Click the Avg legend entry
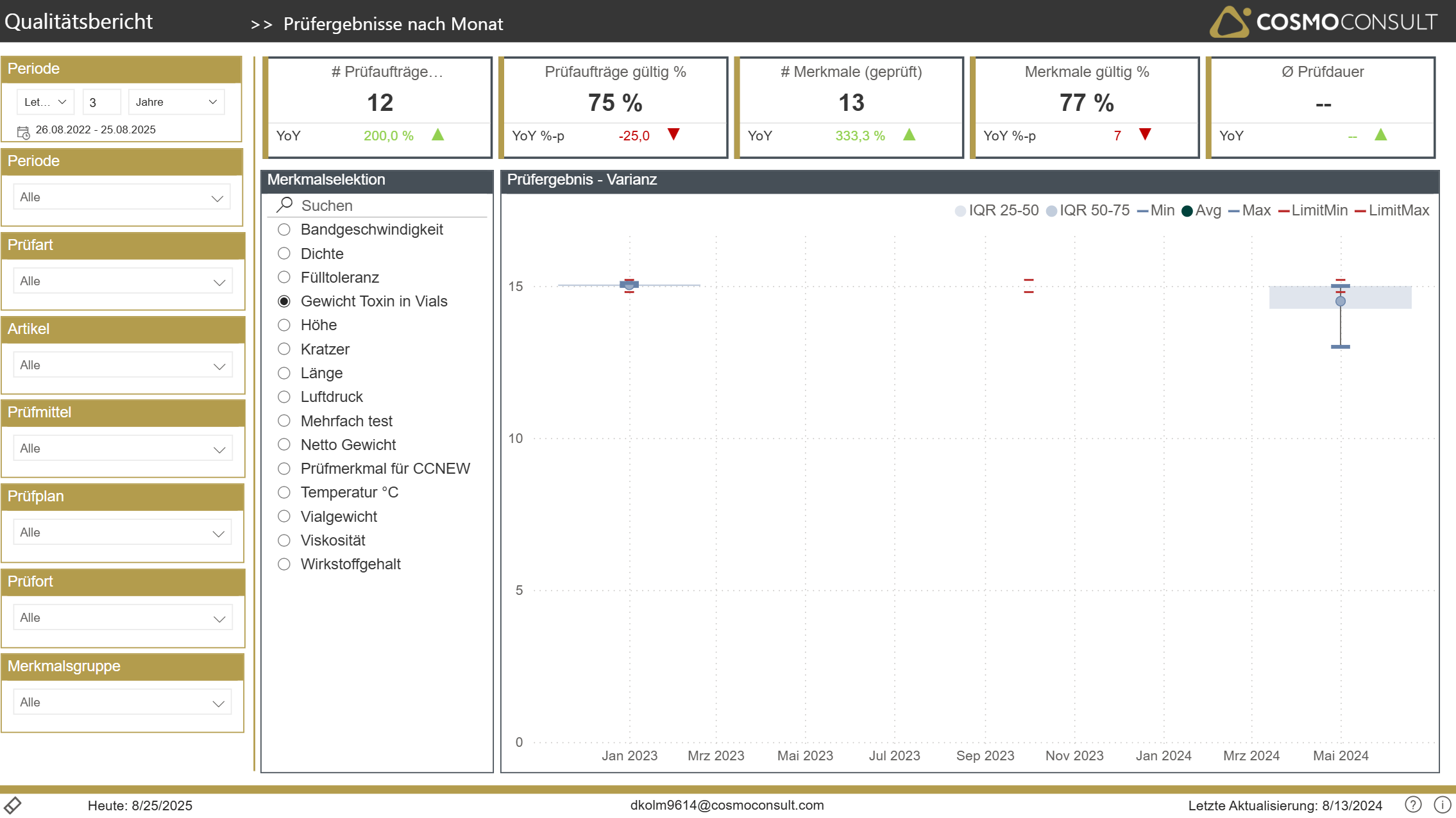 1201,211
